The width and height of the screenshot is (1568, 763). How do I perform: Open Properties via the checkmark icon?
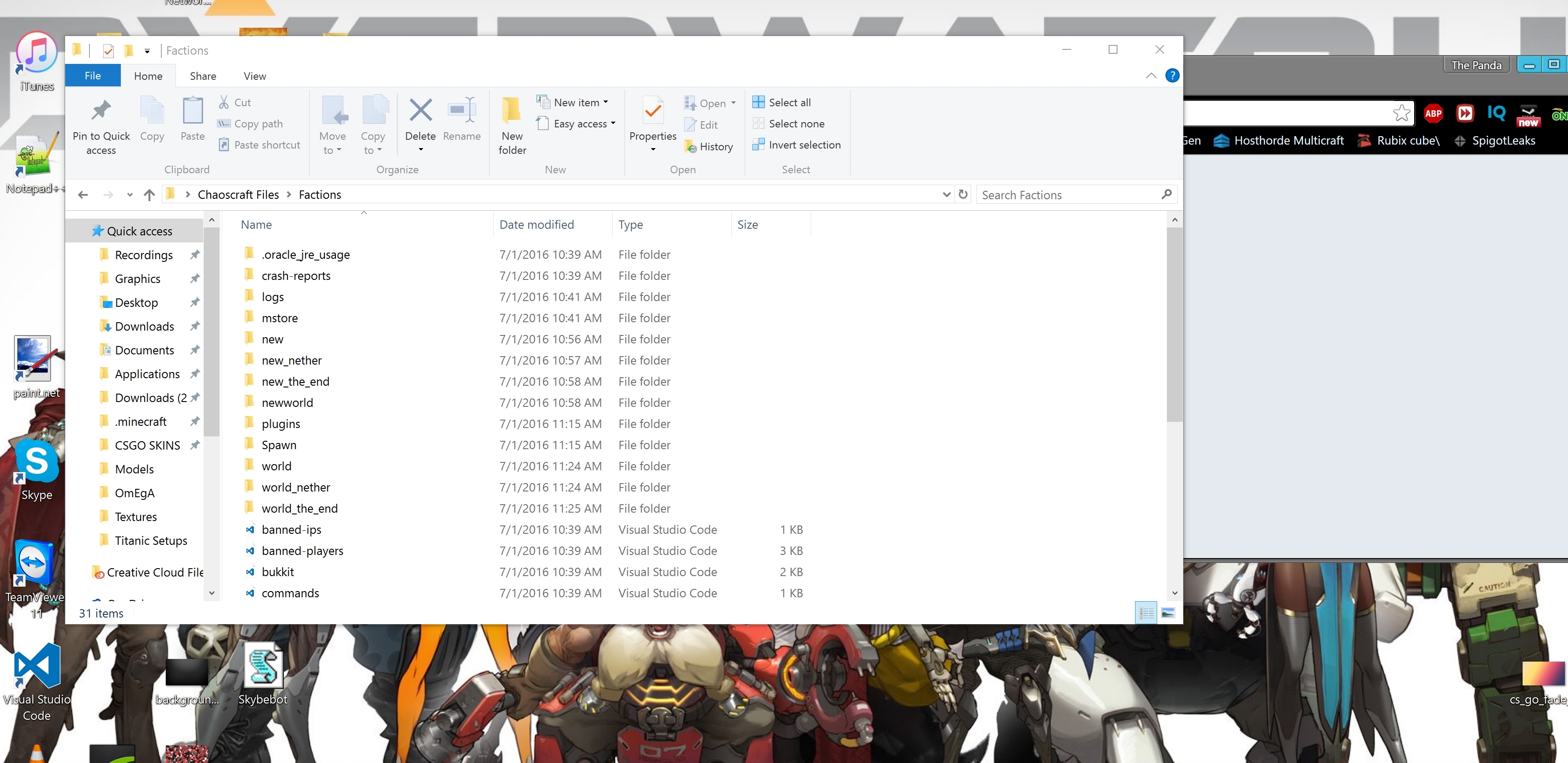point(652,111)
